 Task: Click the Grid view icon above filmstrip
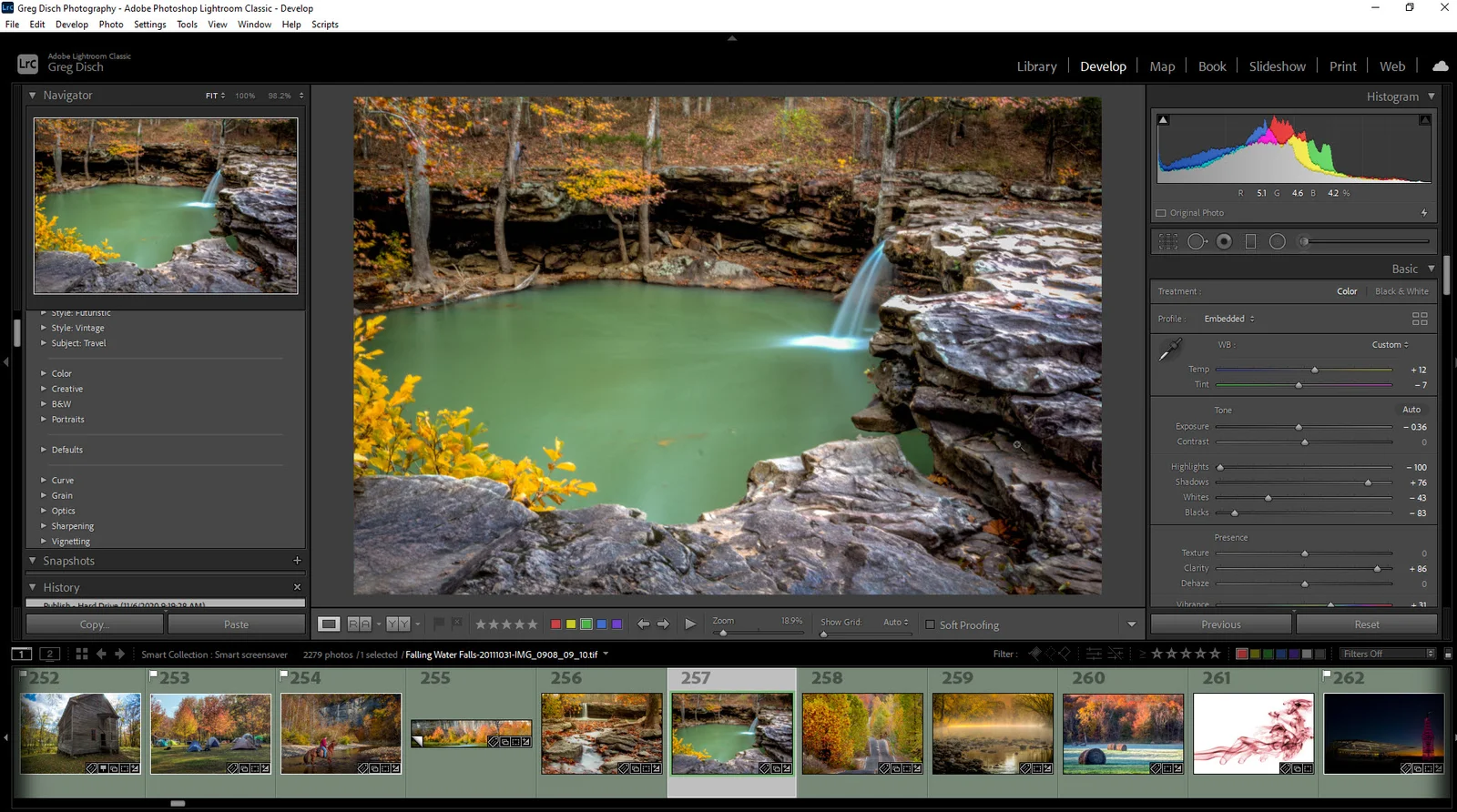(x=82, y=654)
